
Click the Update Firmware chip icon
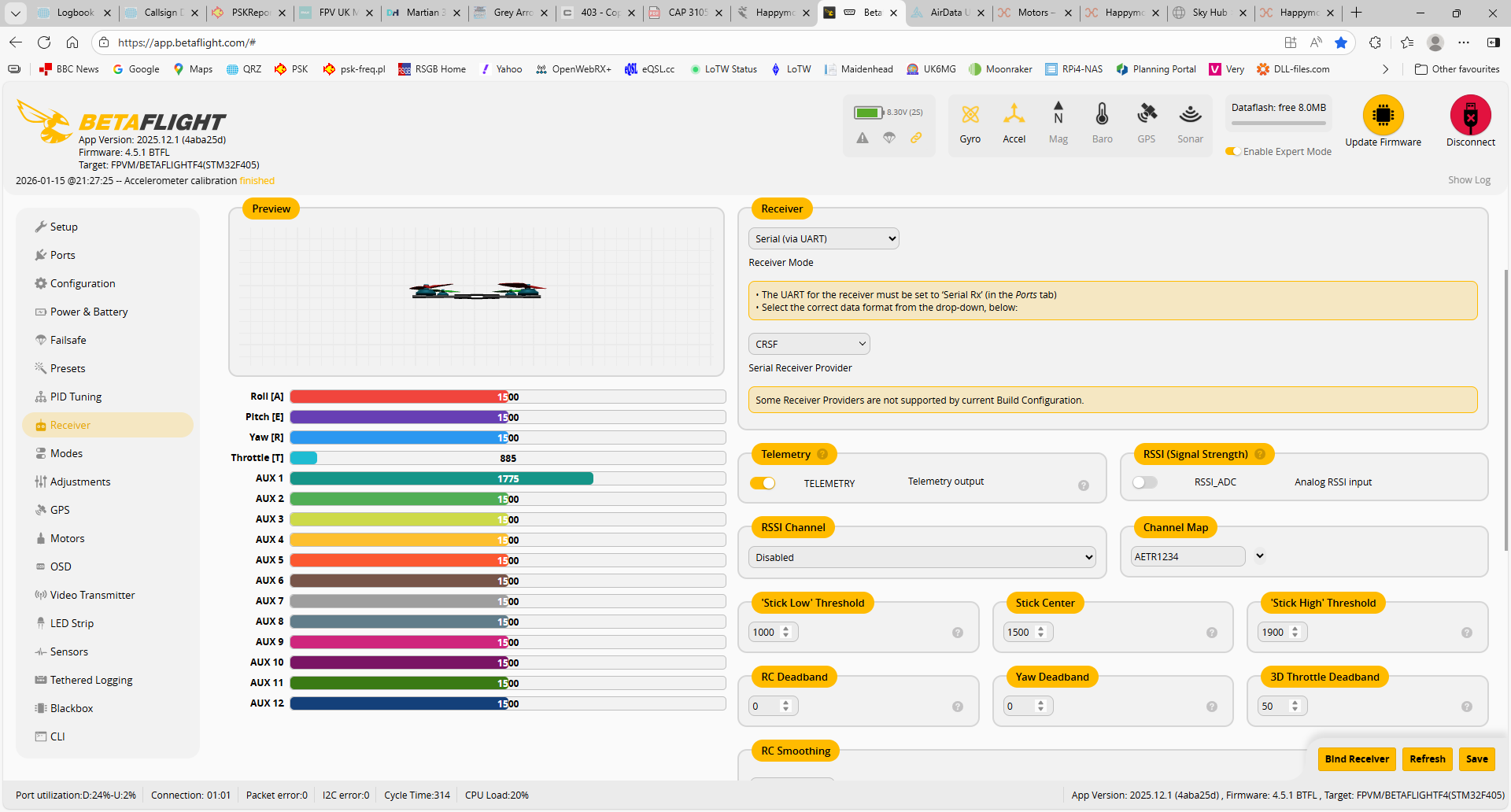click(x=1383, y=115)
